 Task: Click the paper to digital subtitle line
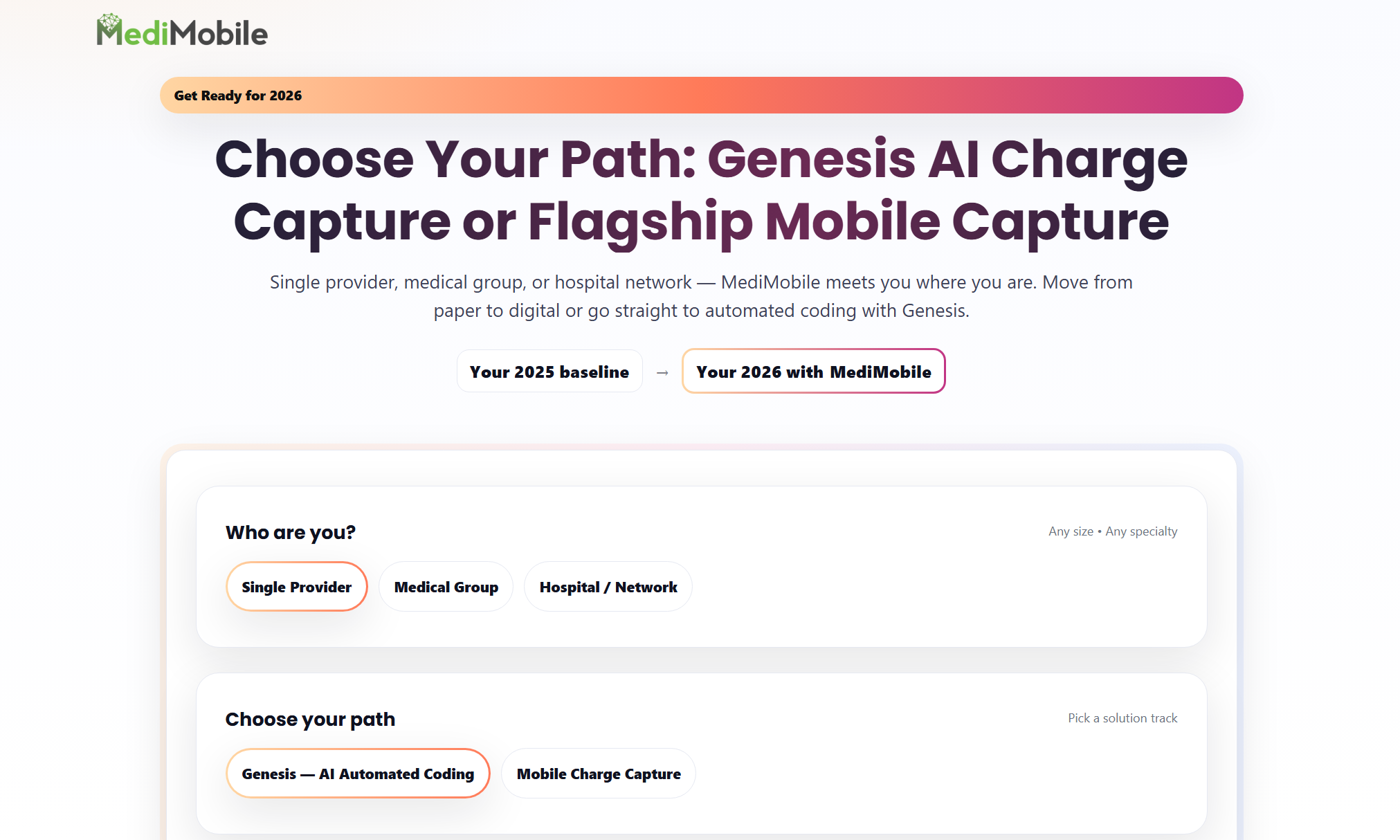click(x=700, y=311)
